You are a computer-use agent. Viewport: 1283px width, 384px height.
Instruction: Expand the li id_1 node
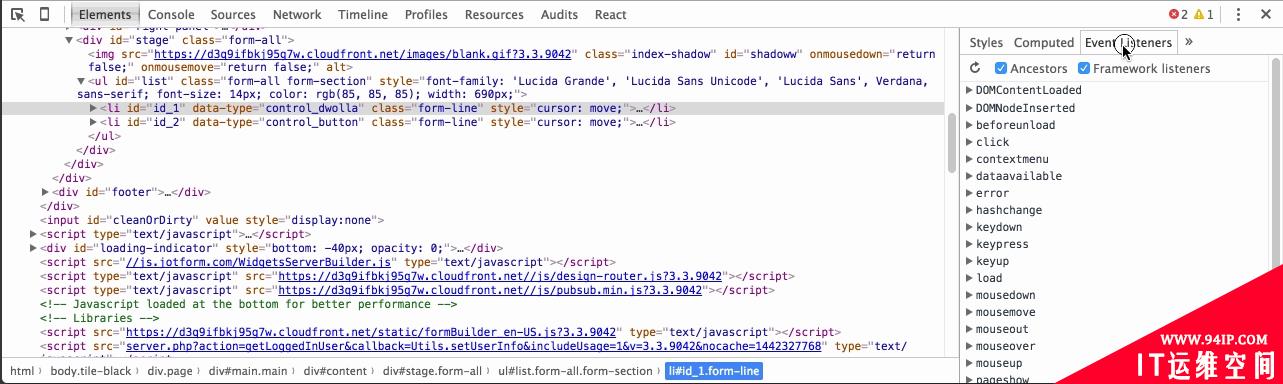pos(93,108)
